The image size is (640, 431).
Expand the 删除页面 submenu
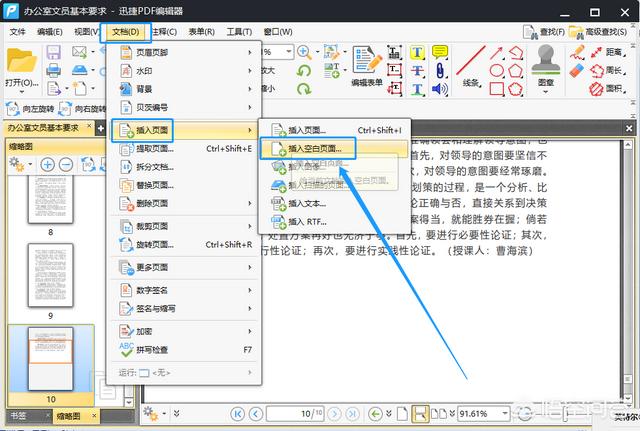pos(184,203)
